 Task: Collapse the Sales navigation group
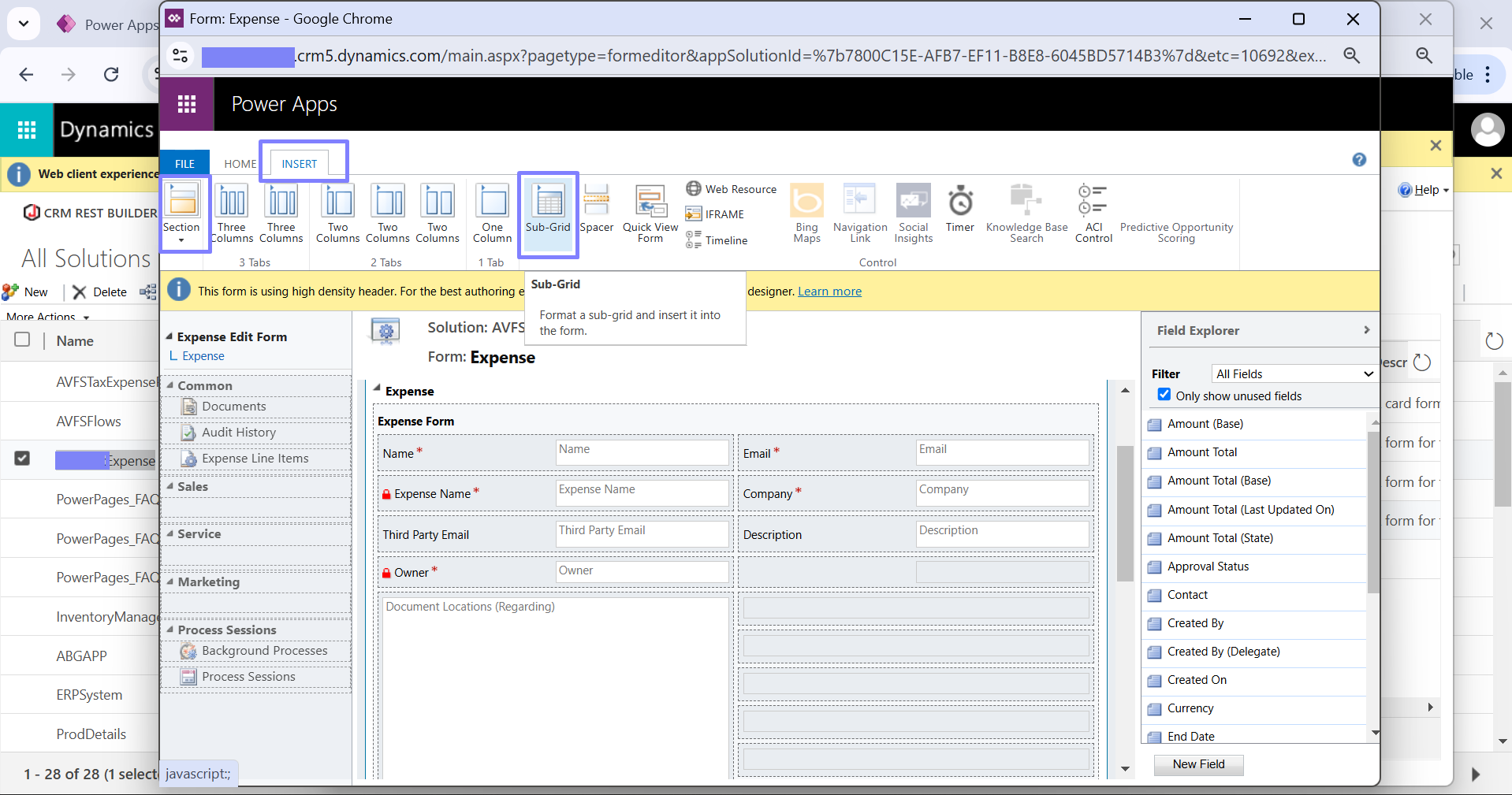(170, 486)
